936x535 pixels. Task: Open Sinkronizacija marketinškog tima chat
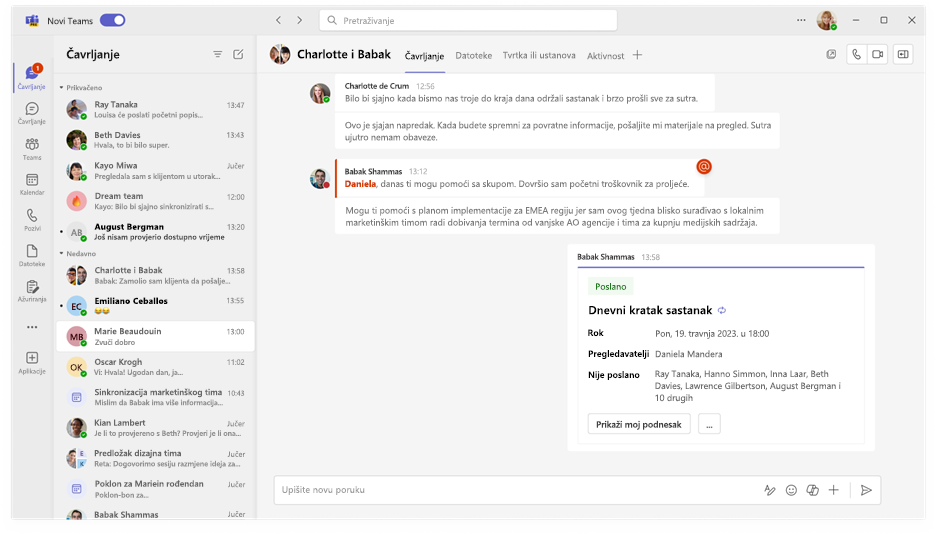coord(155,397)
